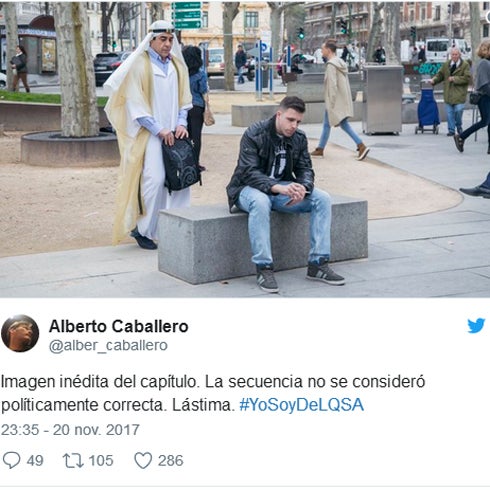
Task: Click the green street signs in photo
Action: 187,15
